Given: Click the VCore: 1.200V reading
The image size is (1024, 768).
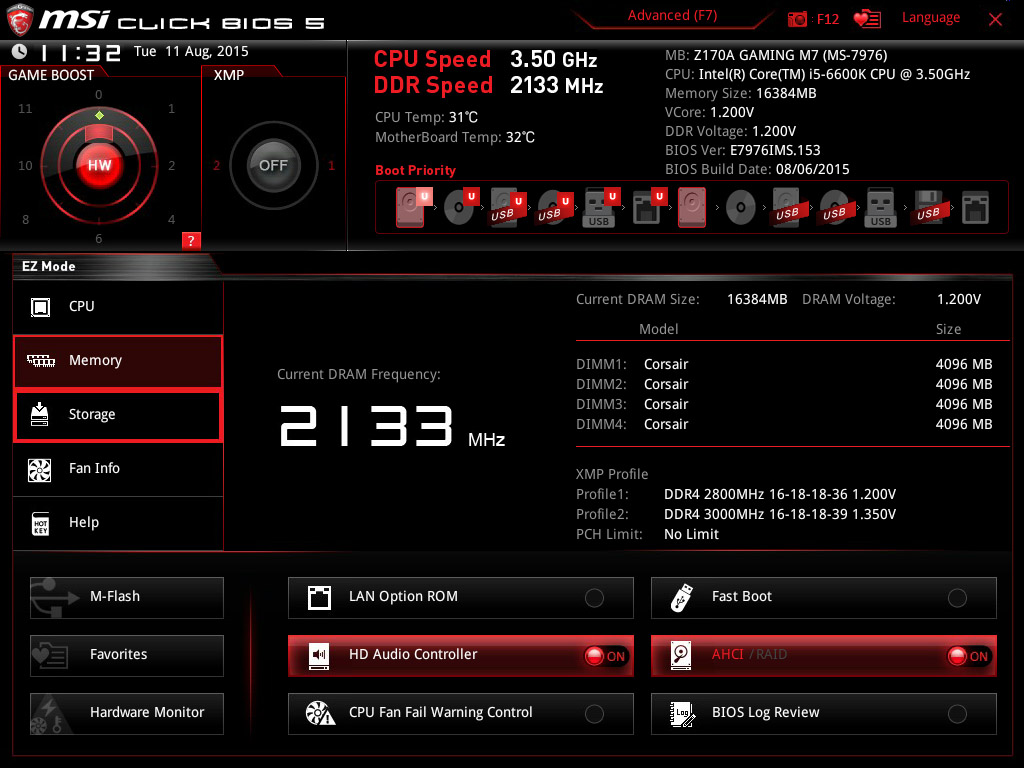Looking at the screenshot, I should 709,112.
